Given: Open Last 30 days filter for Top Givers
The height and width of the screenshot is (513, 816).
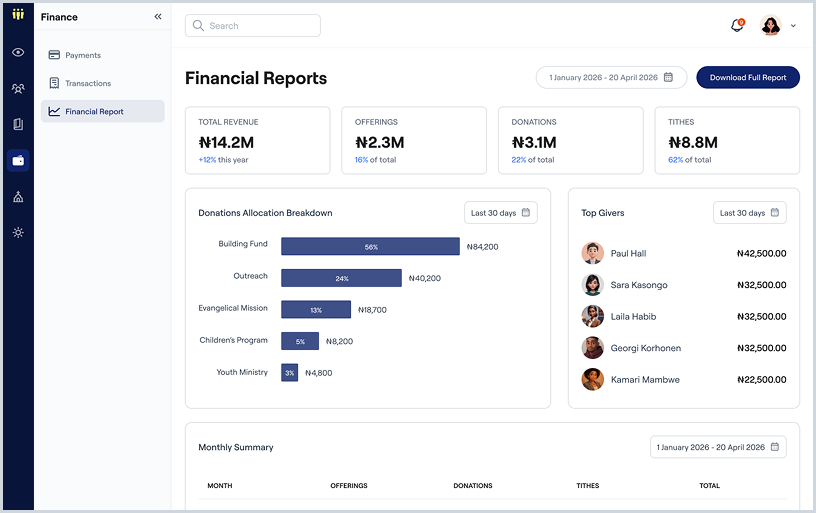Looking at the screenshot, I should coord(749,213).
